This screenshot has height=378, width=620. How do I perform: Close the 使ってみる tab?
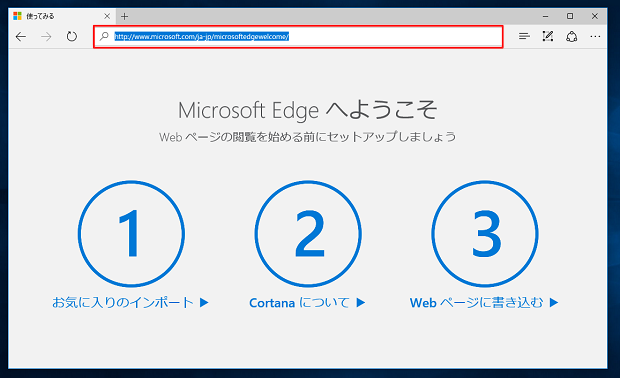click(107, 16)
